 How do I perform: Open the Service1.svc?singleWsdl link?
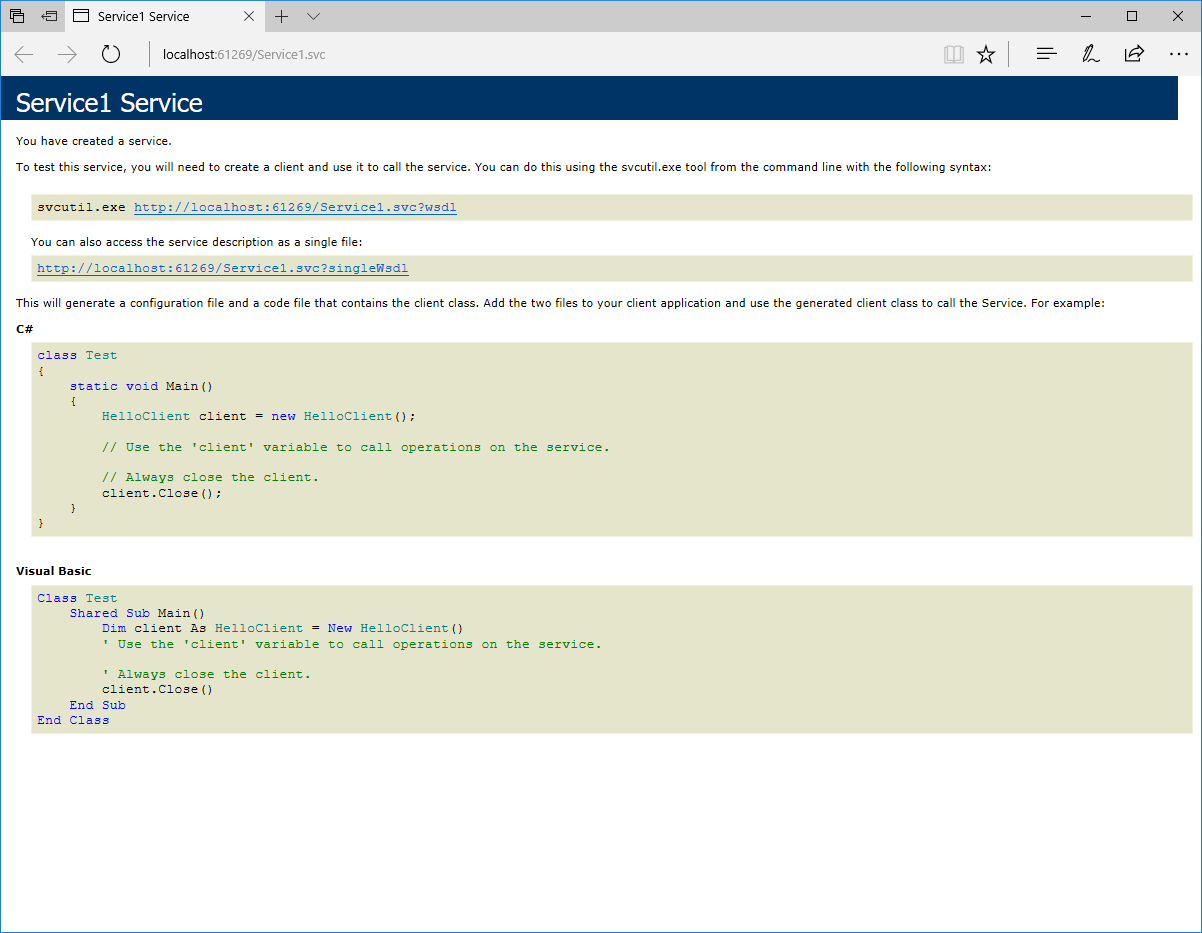(x=223, y=268)
